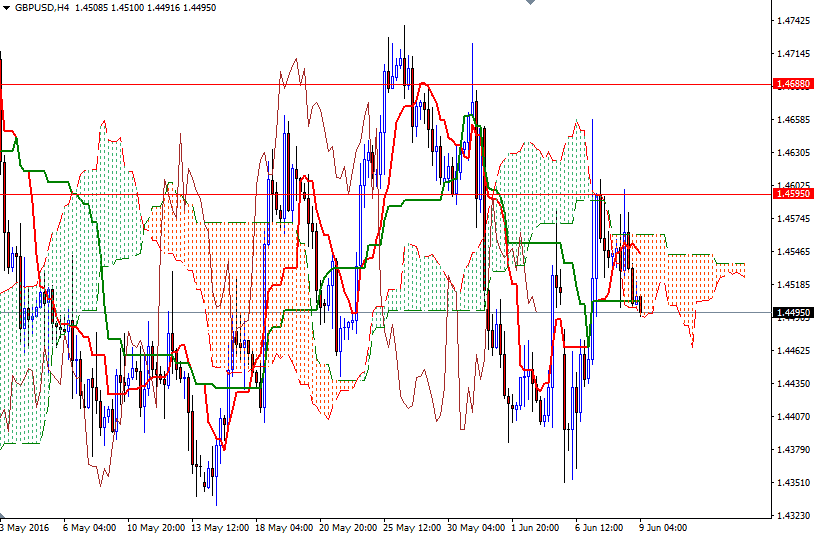
Task: Click the 13 May 12:00 time label
Action: (x=220, y=527)
